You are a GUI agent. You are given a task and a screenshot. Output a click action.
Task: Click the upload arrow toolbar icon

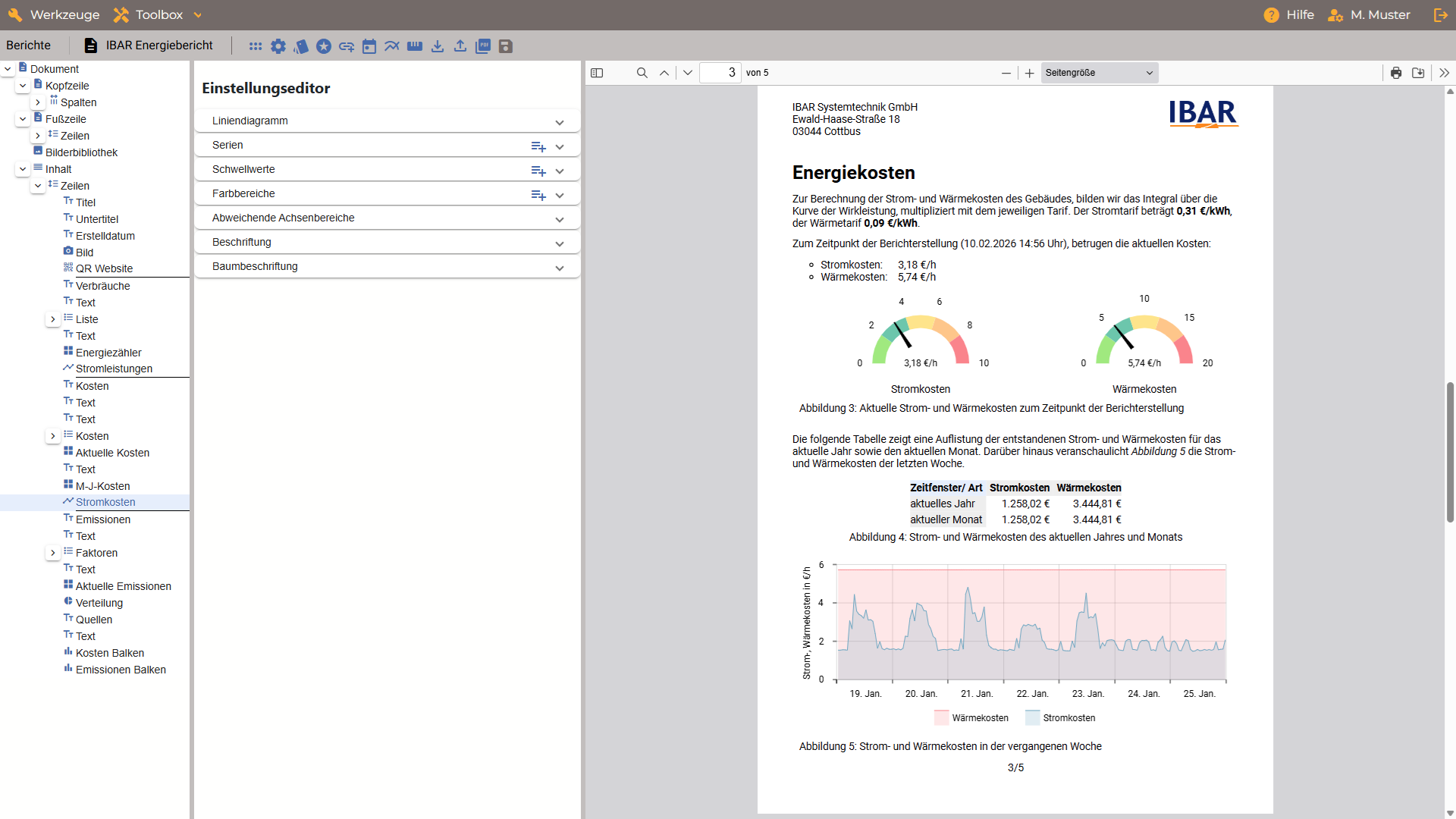point(460,46)
